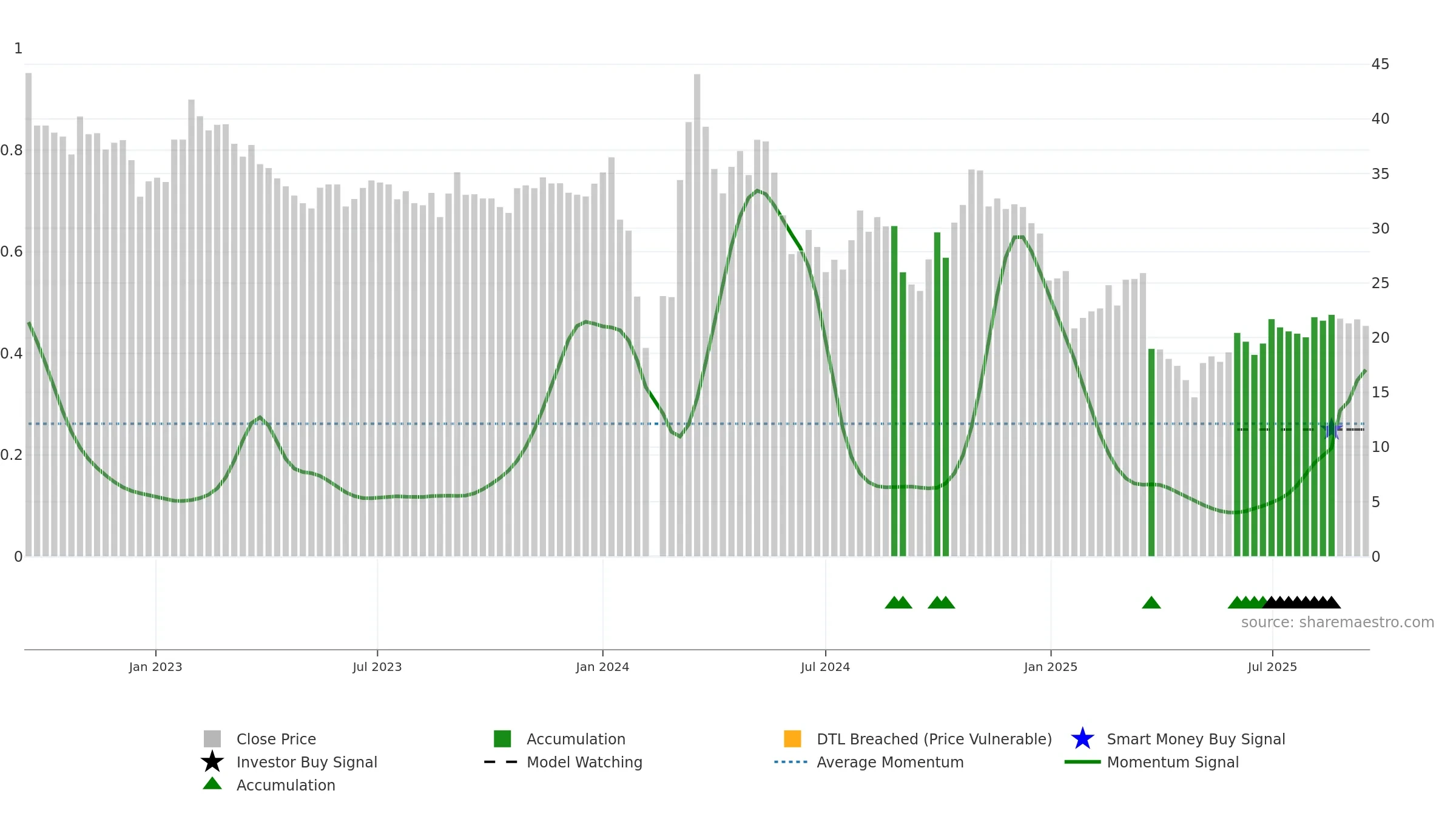Click the Average Momentum dotted line legend icon
This screenshot has height=819, width=1456.
click(790, 762)
